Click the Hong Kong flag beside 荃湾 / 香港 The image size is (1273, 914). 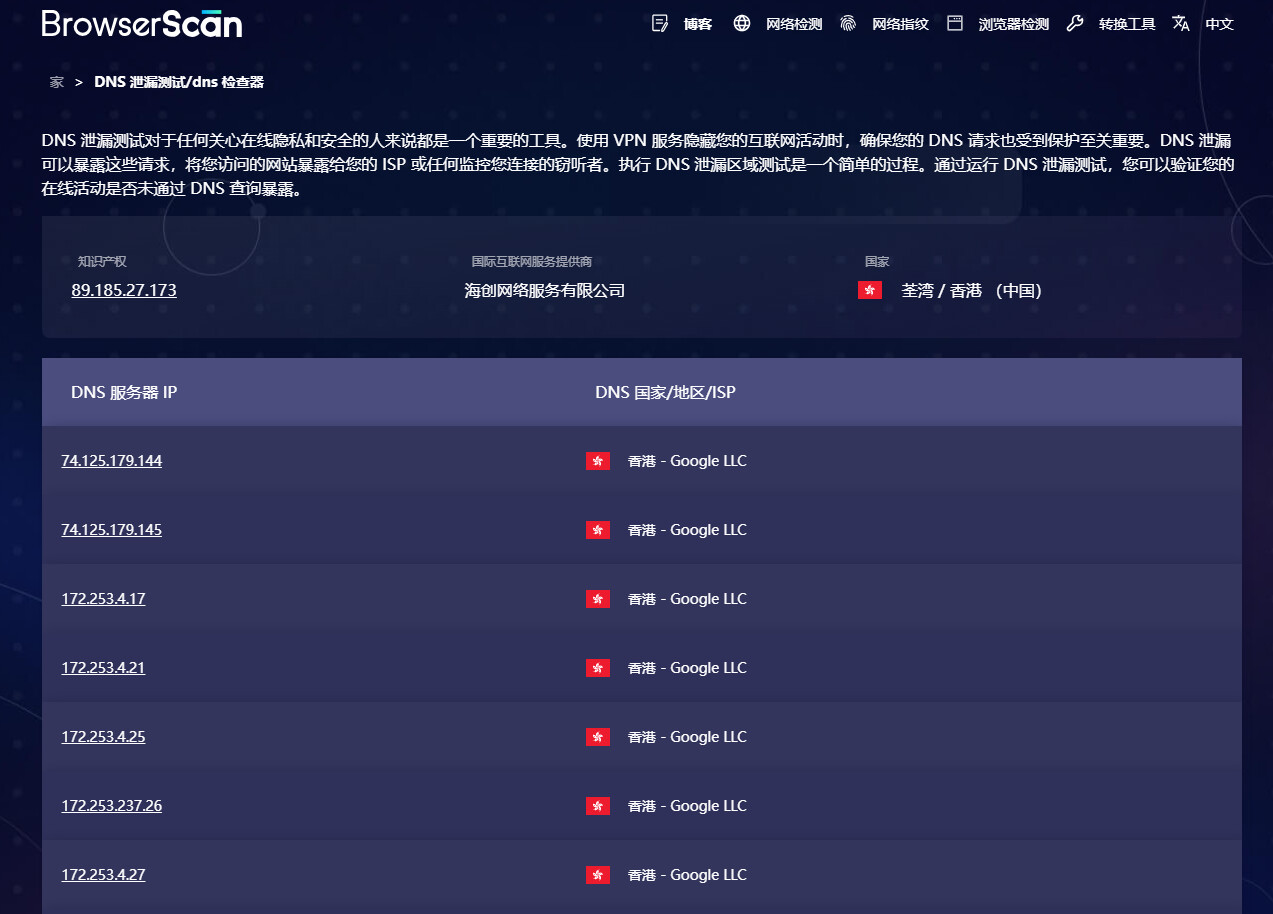coord(870,291)
